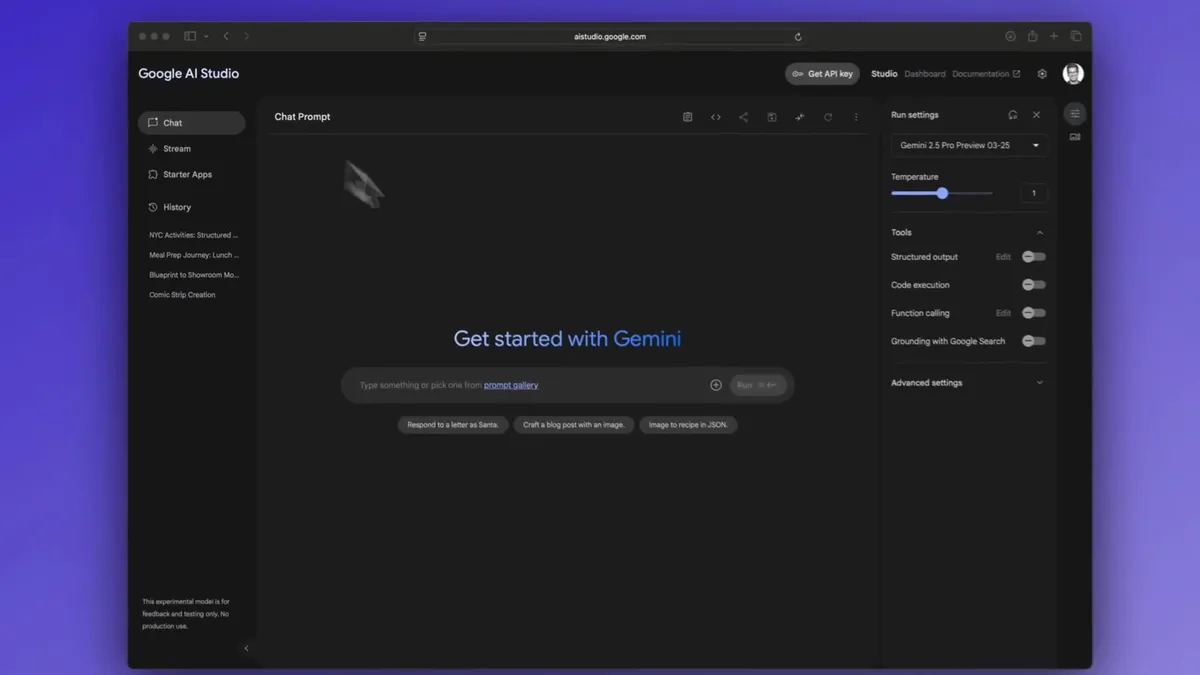Image resolution: width=1200 pixels, height=675 pixels.
Task: Collapse the left navigation with the chevron
Action: pos(246,648)
